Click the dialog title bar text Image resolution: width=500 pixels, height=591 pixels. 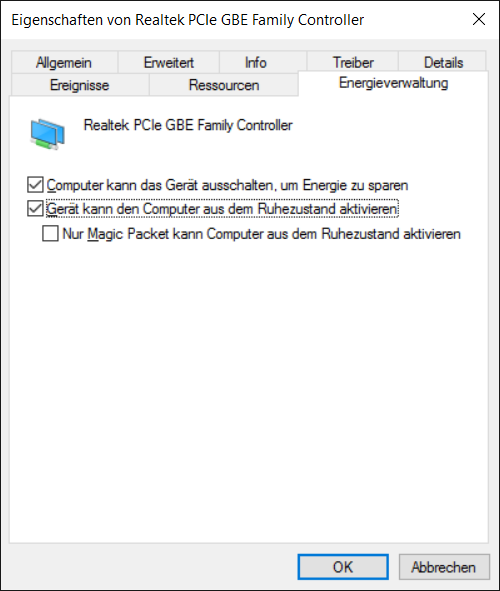tap(188, 20)
